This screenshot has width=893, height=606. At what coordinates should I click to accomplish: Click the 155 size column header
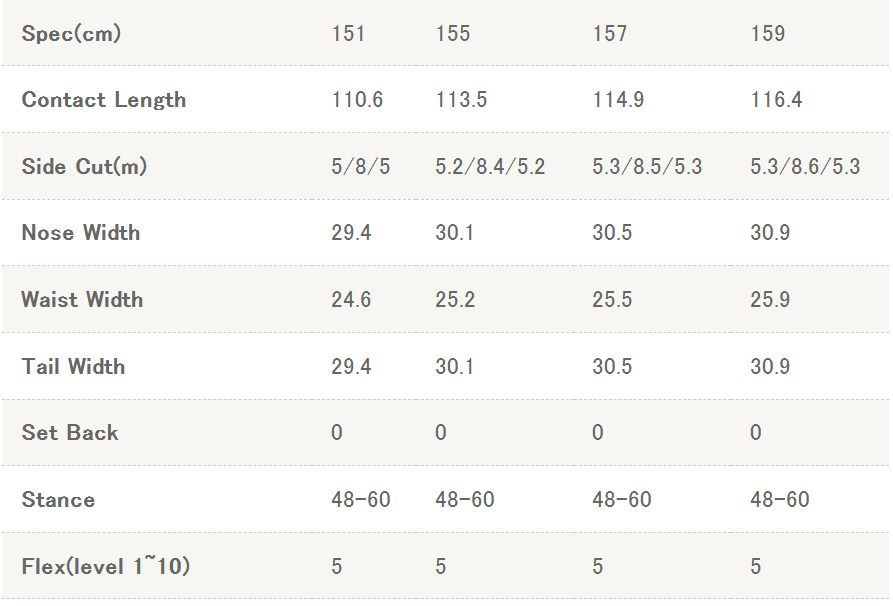pyautogui.click(x=453, y=34)
